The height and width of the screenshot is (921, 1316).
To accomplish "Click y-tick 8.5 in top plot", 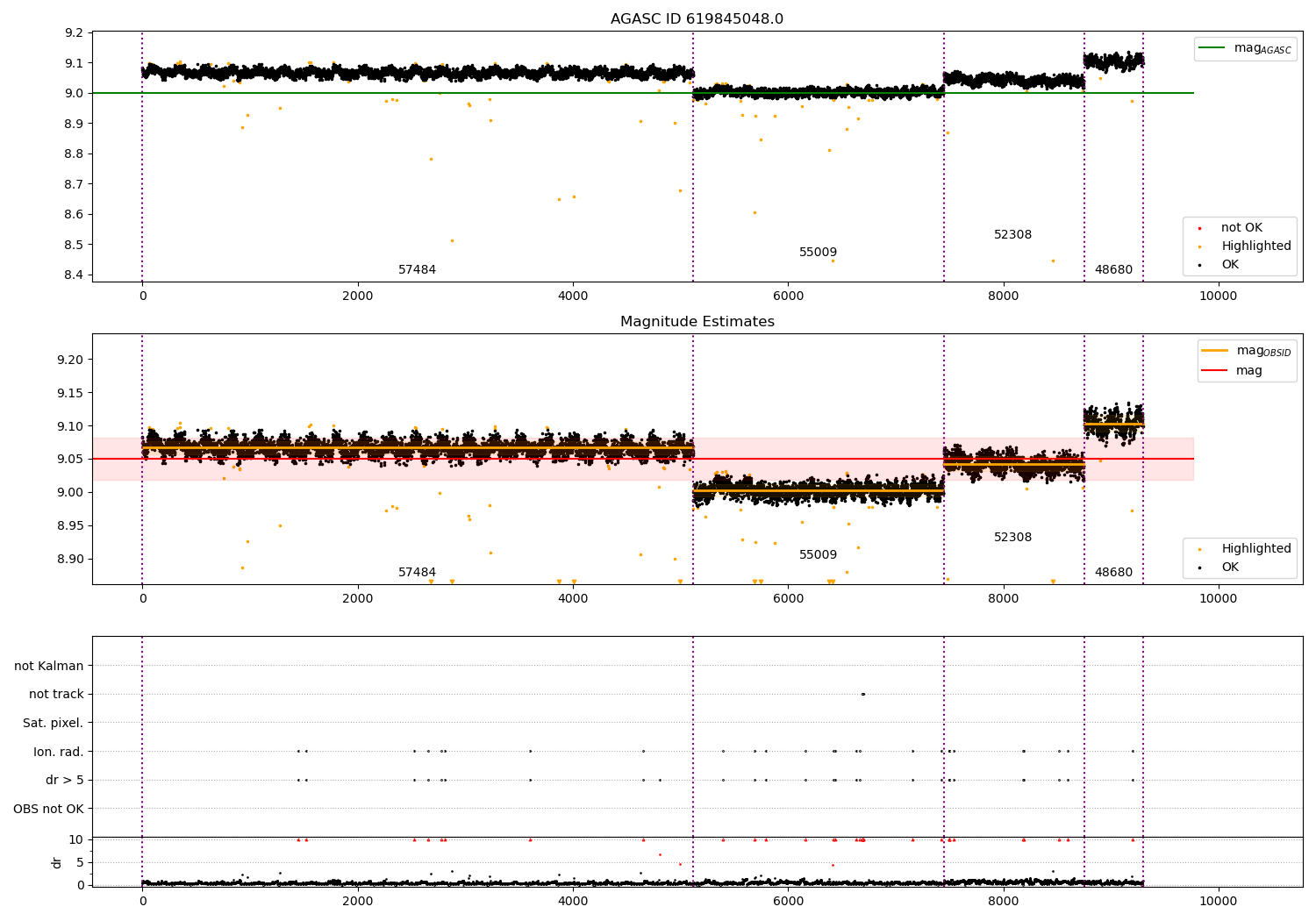I will click(x=75, y=245).
